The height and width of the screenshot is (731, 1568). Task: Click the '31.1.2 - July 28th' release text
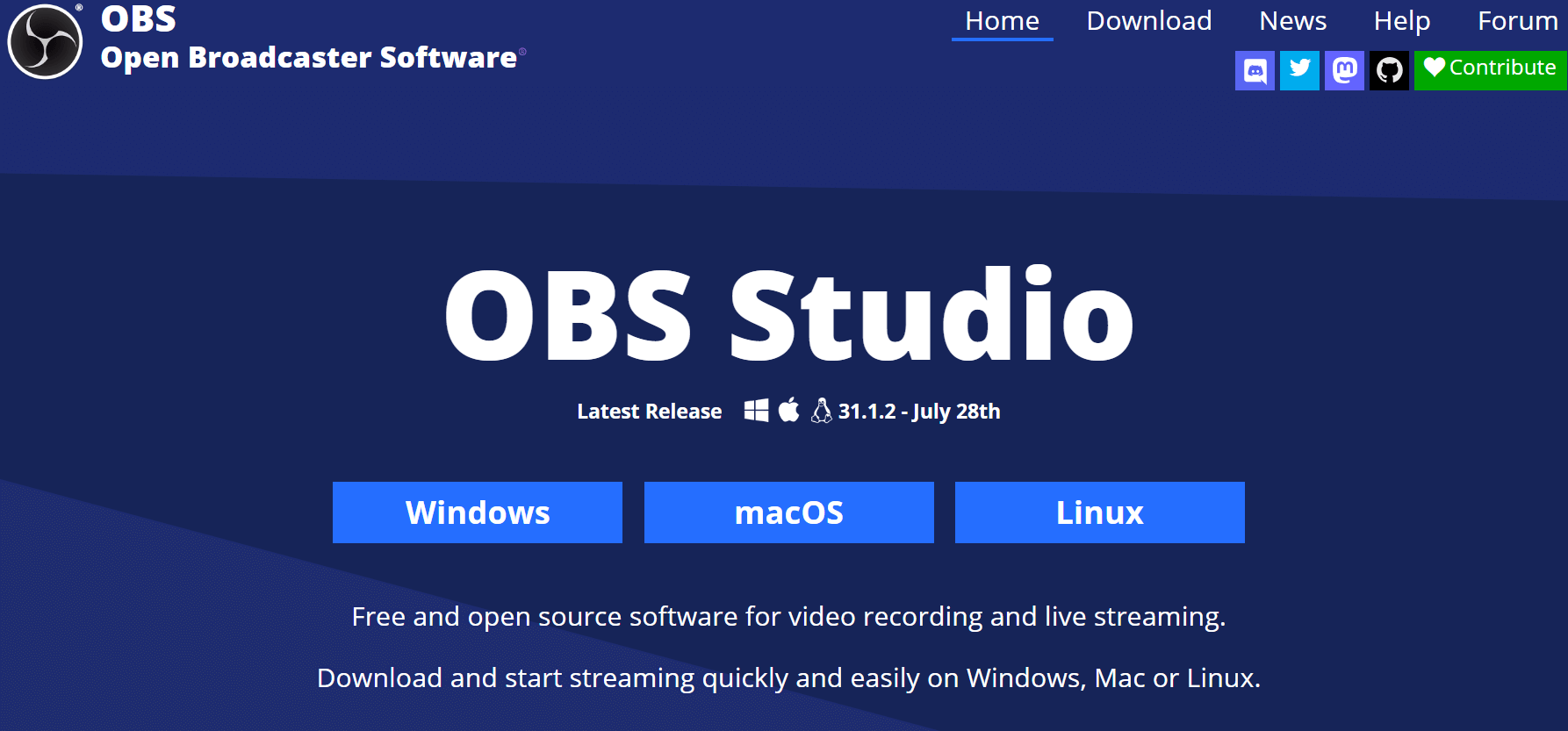[x=919, y=412]
